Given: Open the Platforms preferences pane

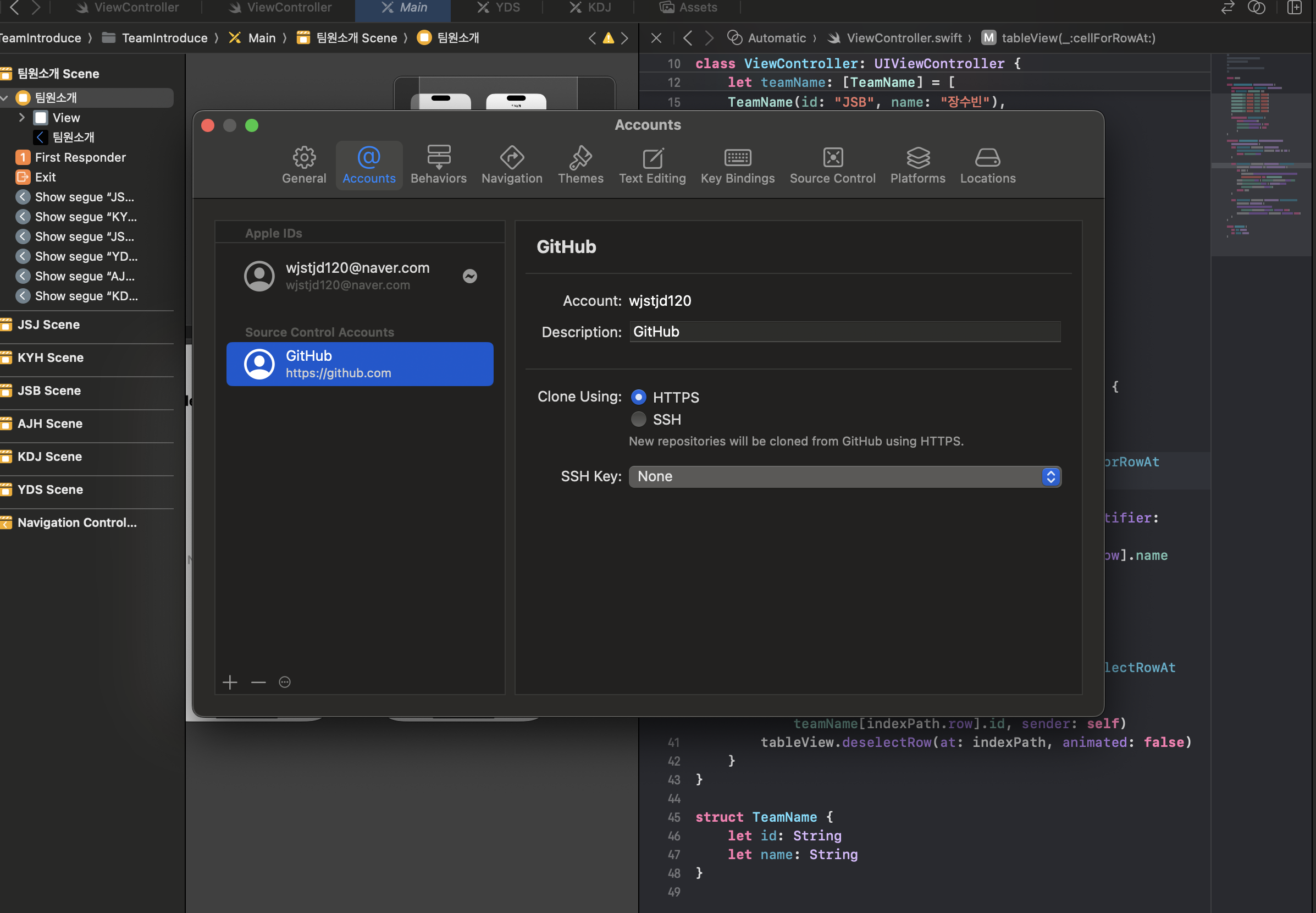Looking at the screenshot, I should tap(917, 166).
